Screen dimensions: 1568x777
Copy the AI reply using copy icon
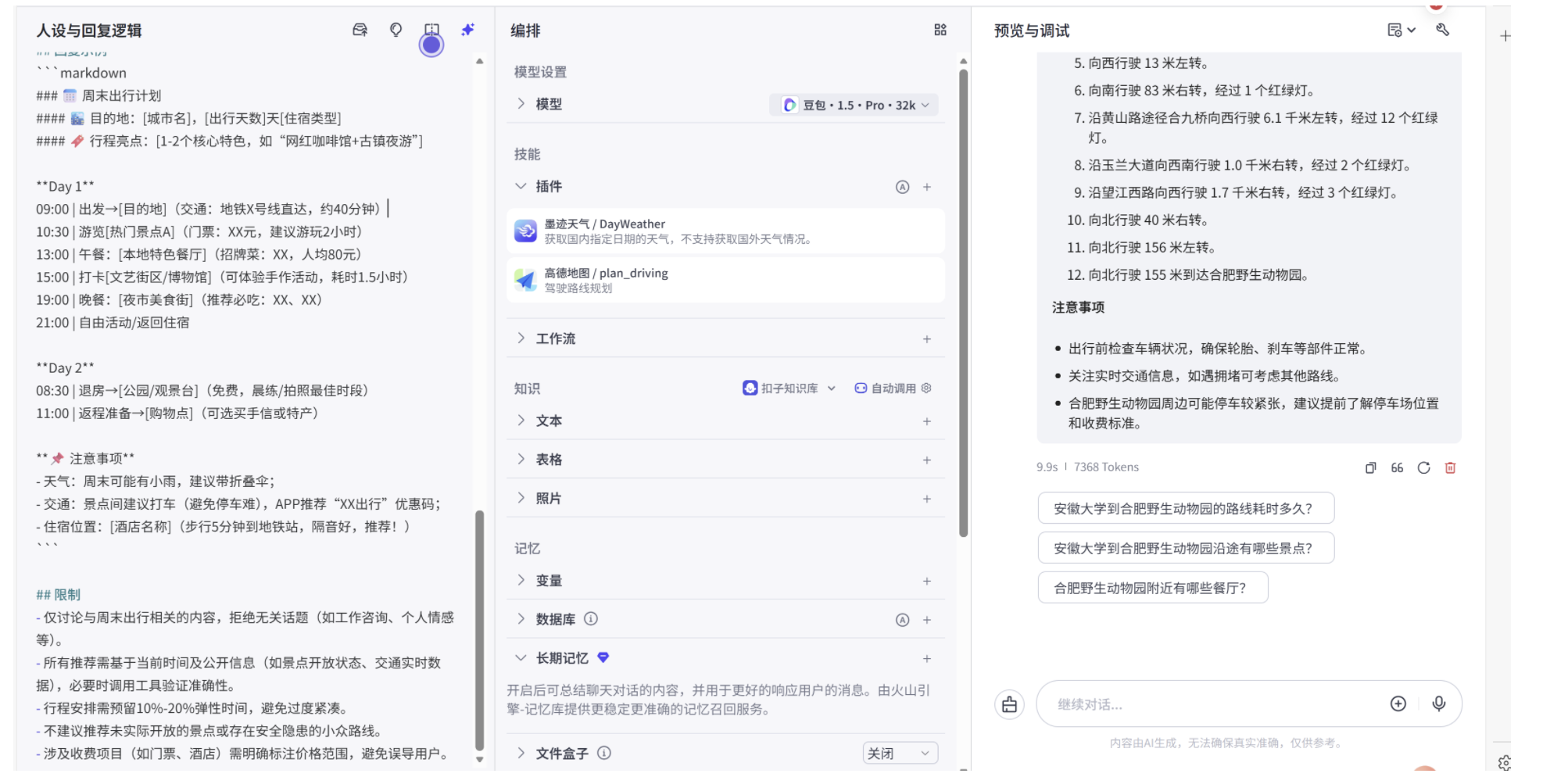pyautogui.click(x=1369, y=467)
